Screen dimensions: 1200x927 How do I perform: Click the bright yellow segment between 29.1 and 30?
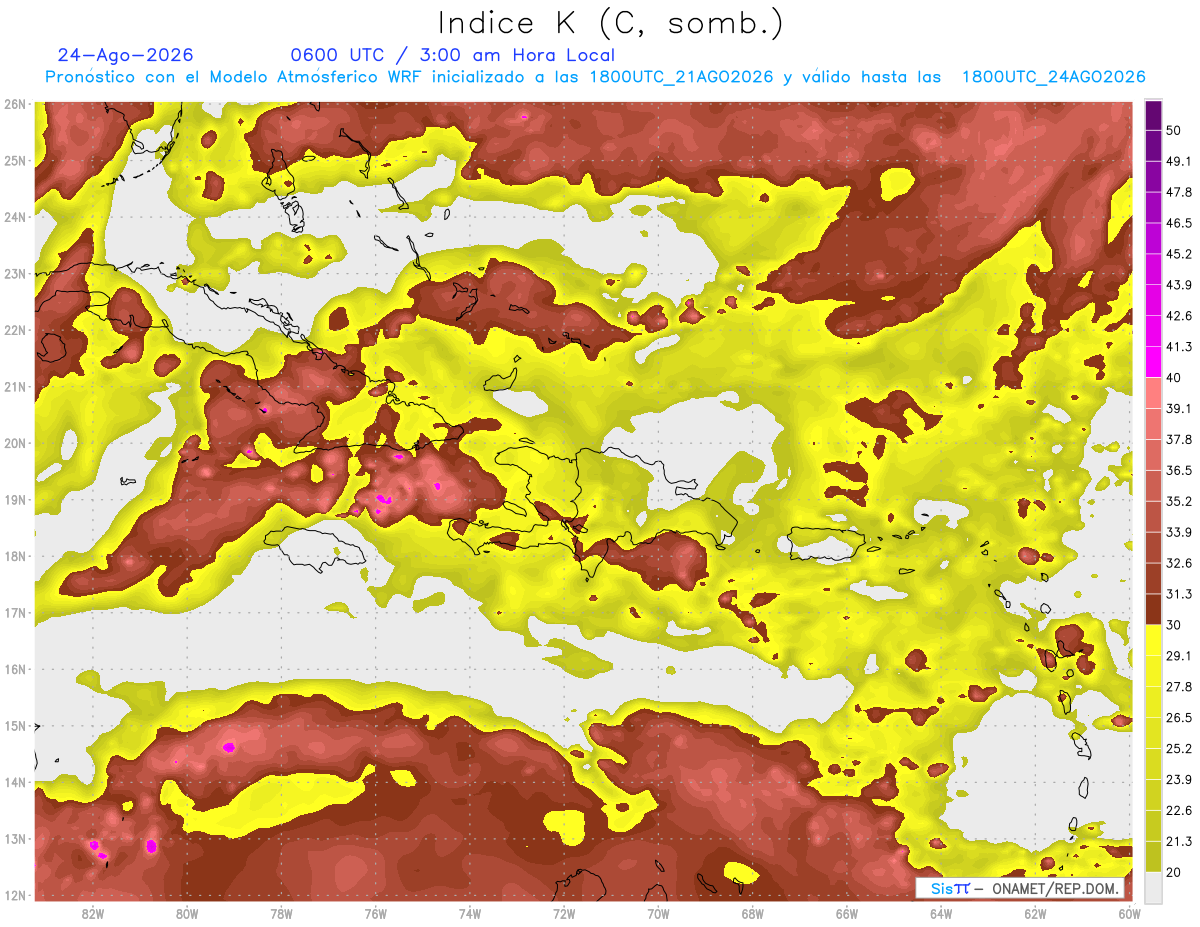pyautogui.click(x=1154, y=639)
